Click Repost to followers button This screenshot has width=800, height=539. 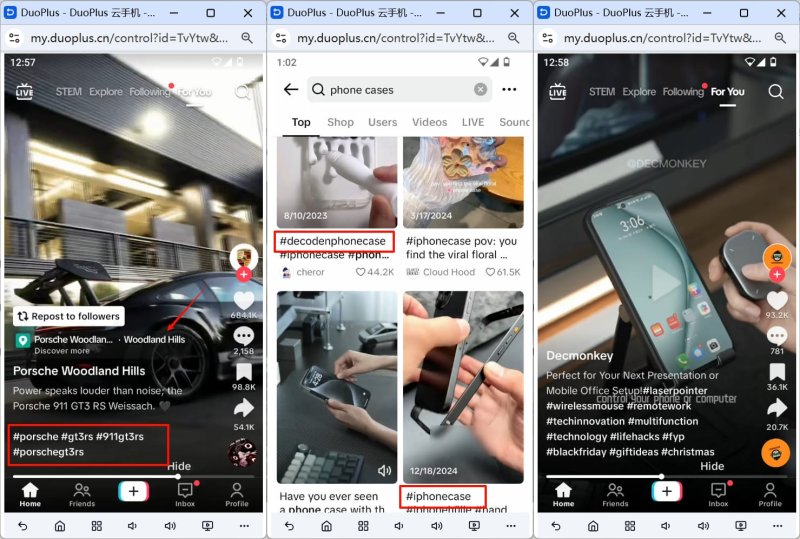[69, 316]
